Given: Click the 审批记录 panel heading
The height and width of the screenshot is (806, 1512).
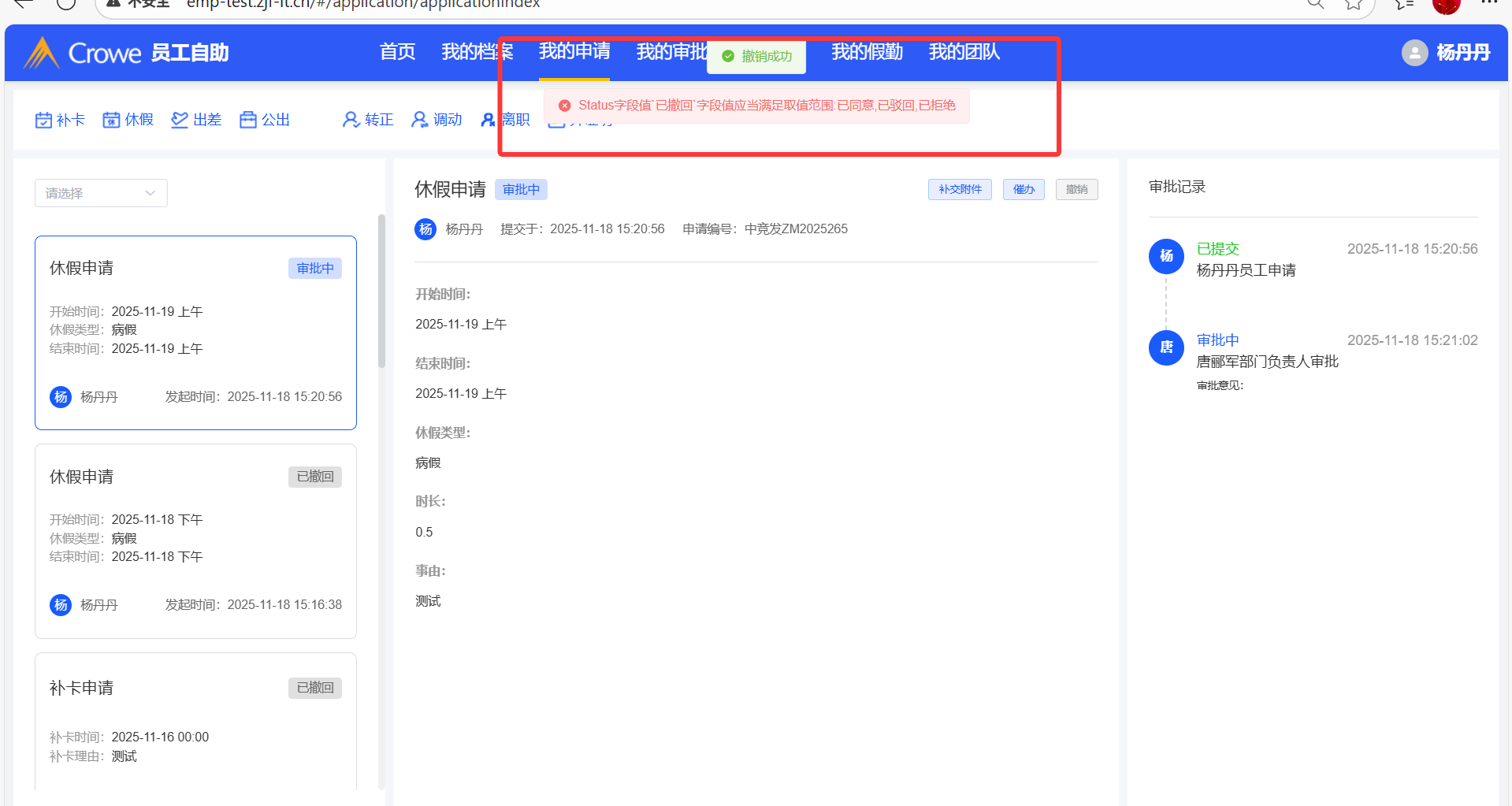Looking at the screenshot, I should (x=1177, y=187).
